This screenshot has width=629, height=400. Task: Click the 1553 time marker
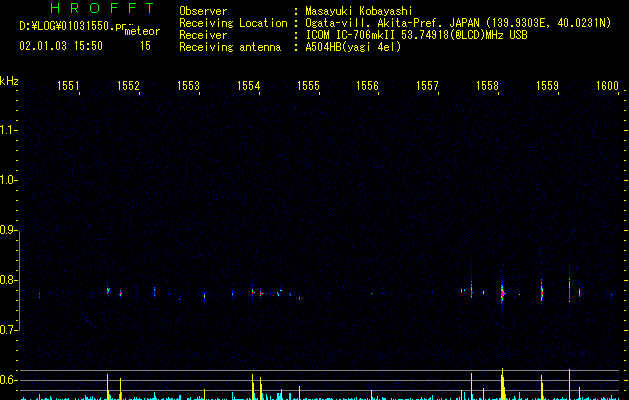tap(188, 86)
